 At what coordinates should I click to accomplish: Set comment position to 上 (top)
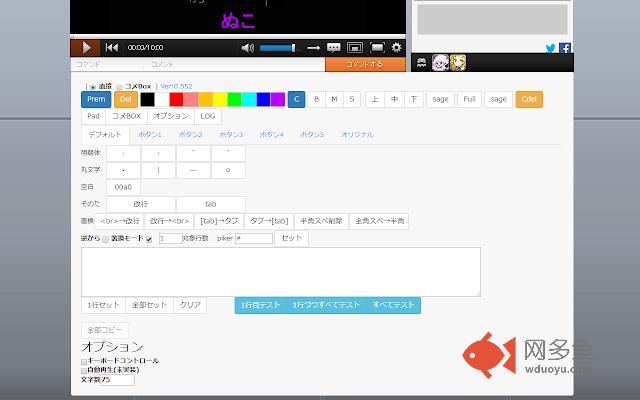[375, 99]
